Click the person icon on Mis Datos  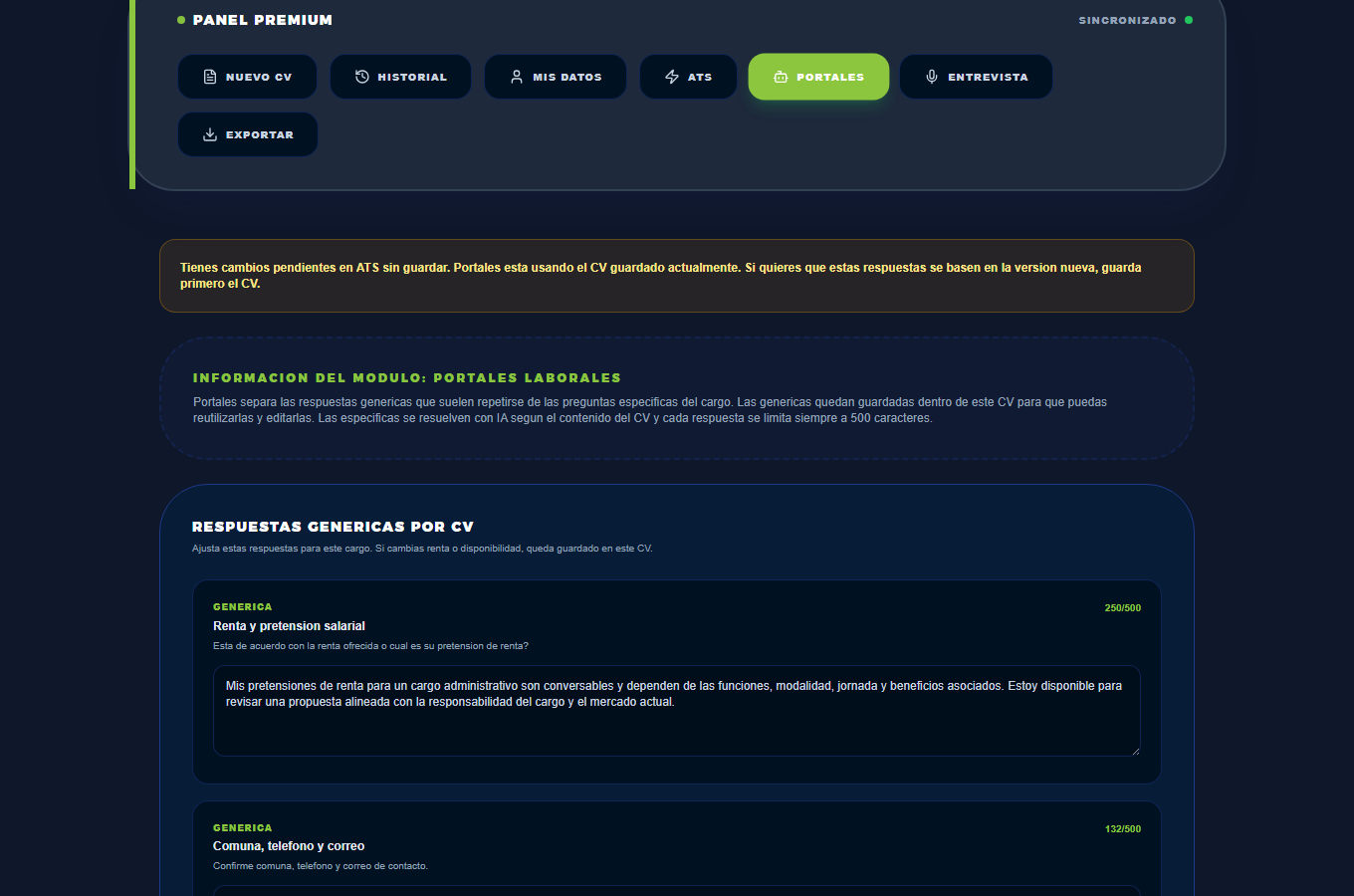pyautogui.click(x=517, y=77)
